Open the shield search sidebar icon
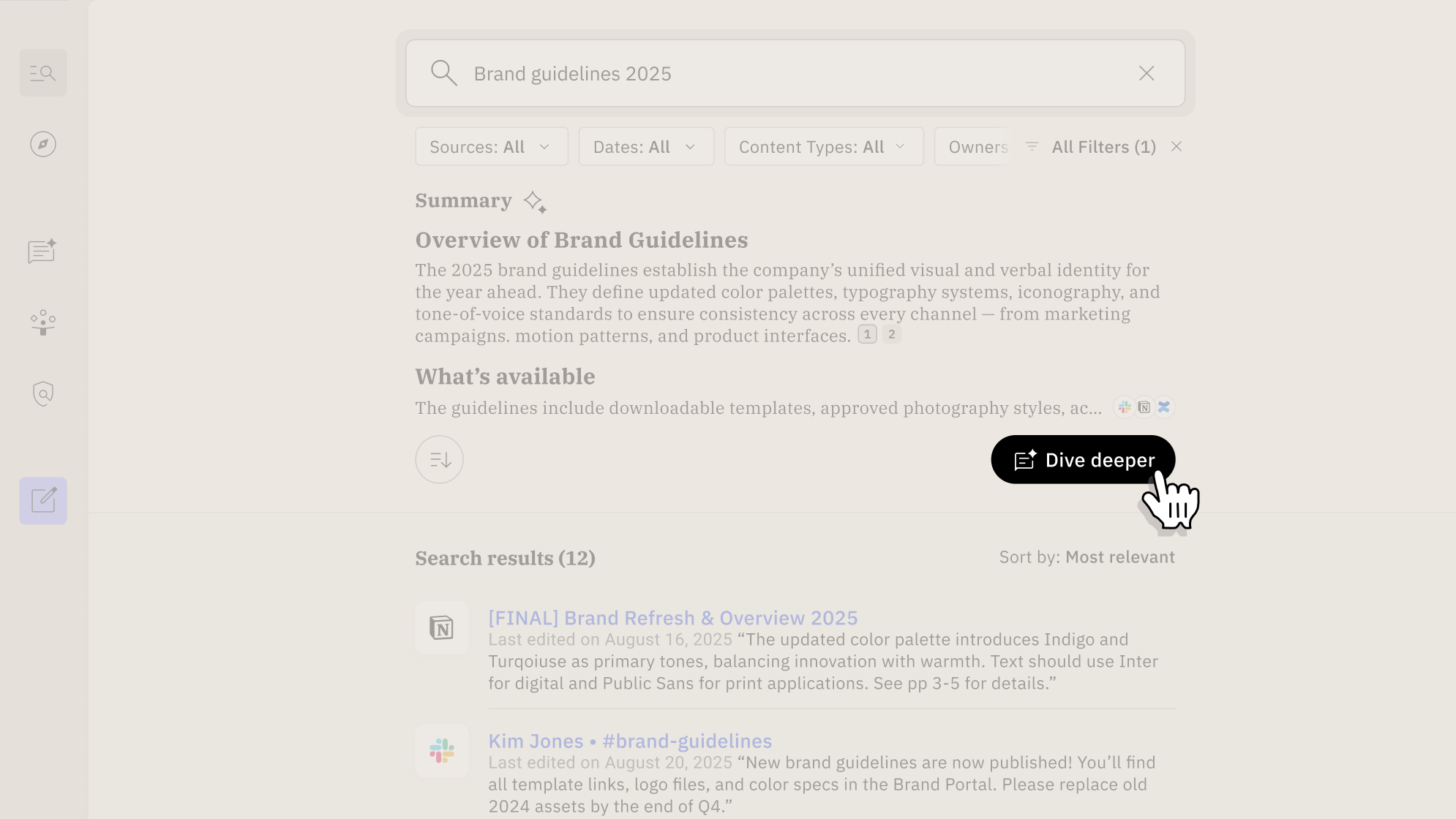This screenshot has height=819, width=1456. click(x=42, y=393)
